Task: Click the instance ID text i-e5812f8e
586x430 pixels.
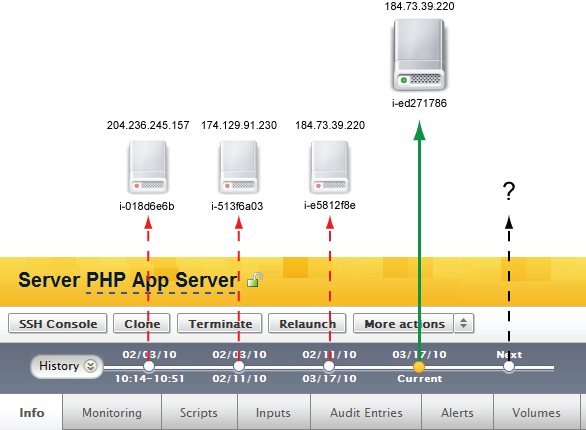Action: (329, 205)
